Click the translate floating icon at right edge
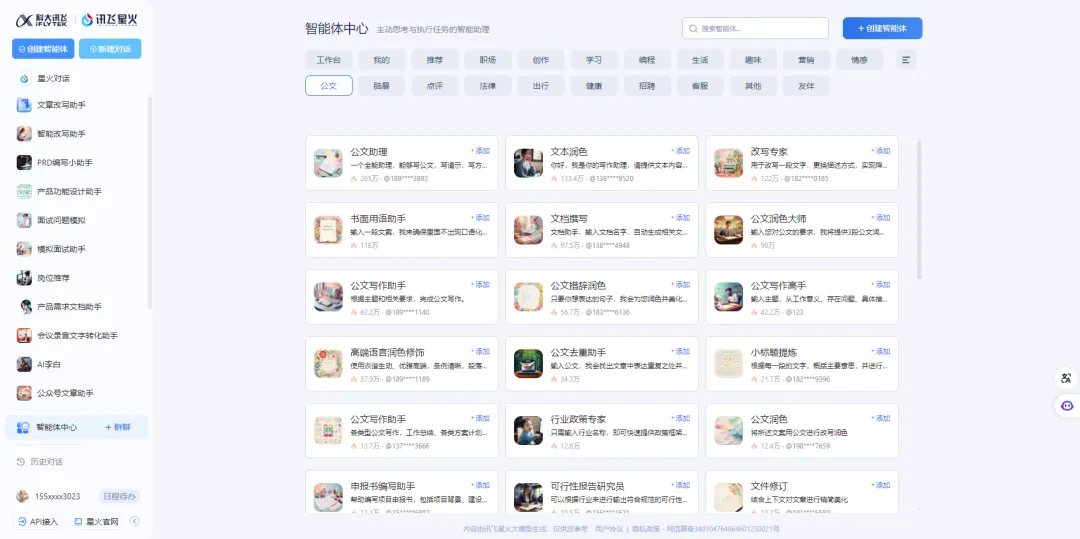The height and width of the screenshot is (539, 1080). [x=1066, y=378]
